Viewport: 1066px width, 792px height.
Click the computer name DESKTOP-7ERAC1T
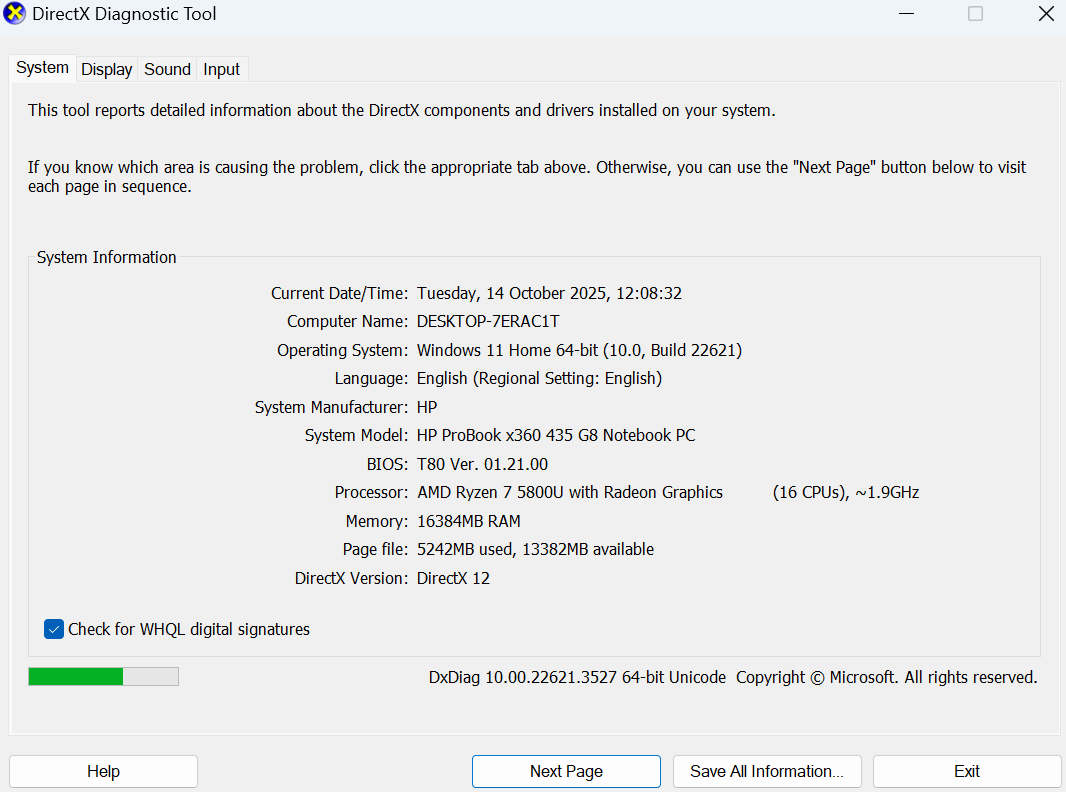coord(488,321)
